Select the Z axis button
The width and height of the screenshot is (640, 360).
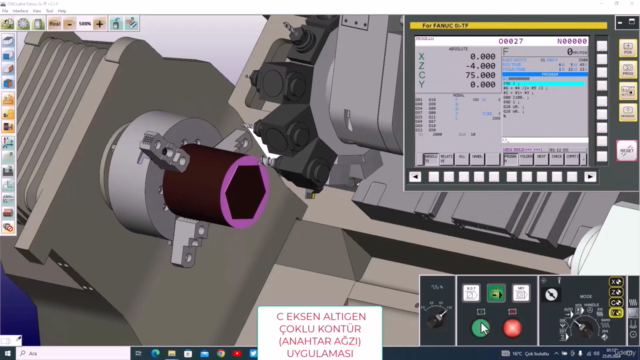[616, 292]
